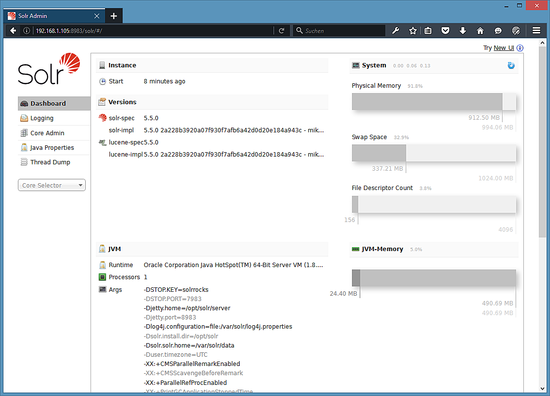Click the Oracle Corporation runtime text
This screenshot has width=550, height=396.
(x=233, y=265)
